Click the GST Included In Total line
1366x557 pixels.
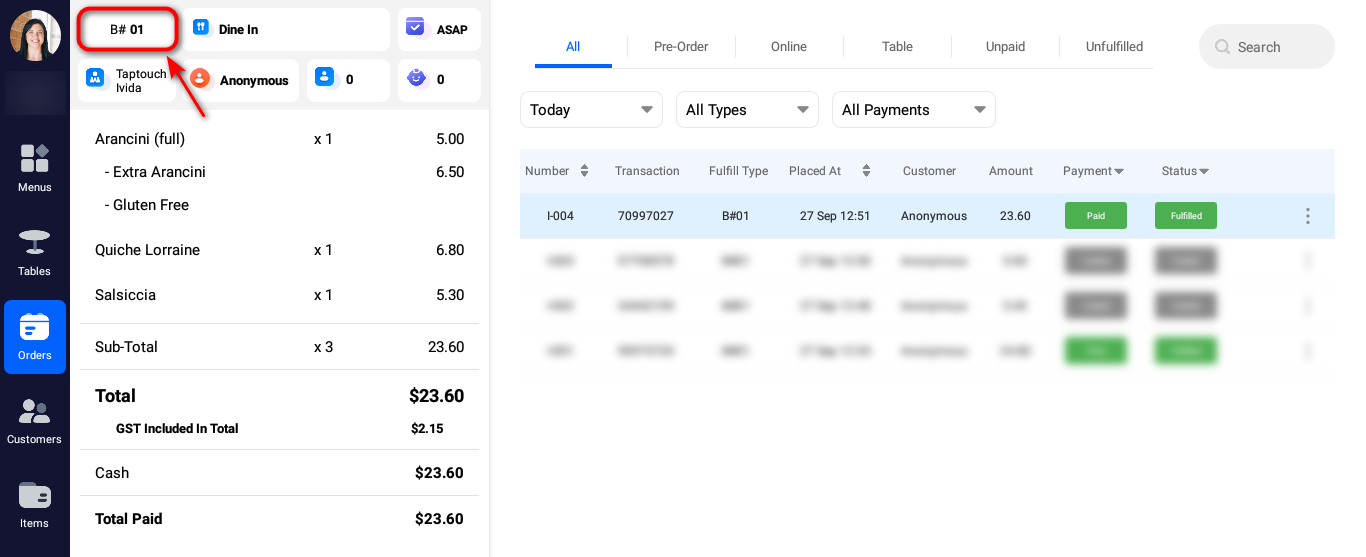280,429
